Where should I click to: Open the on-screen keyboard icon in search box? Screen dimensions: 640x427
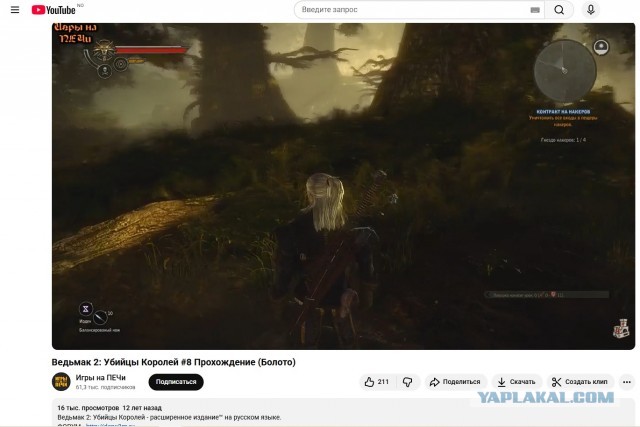pos(535,10)
